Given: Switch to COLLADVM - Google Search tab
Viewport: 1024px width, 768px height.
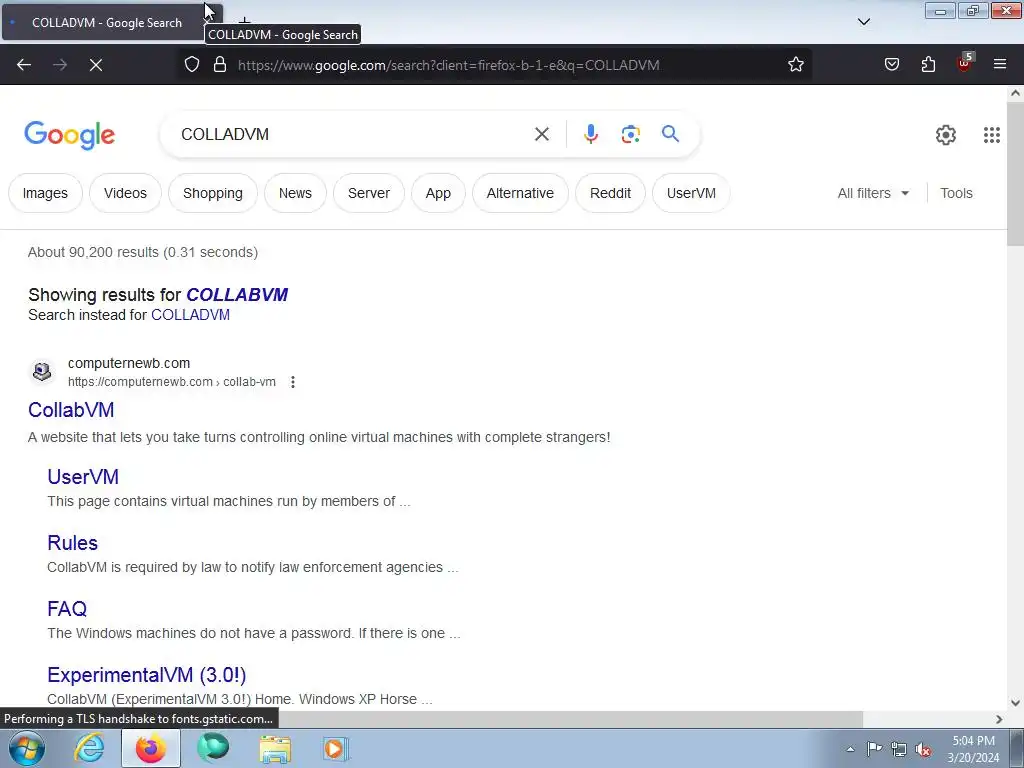Looking at the screenshot, I should [107, 23].
